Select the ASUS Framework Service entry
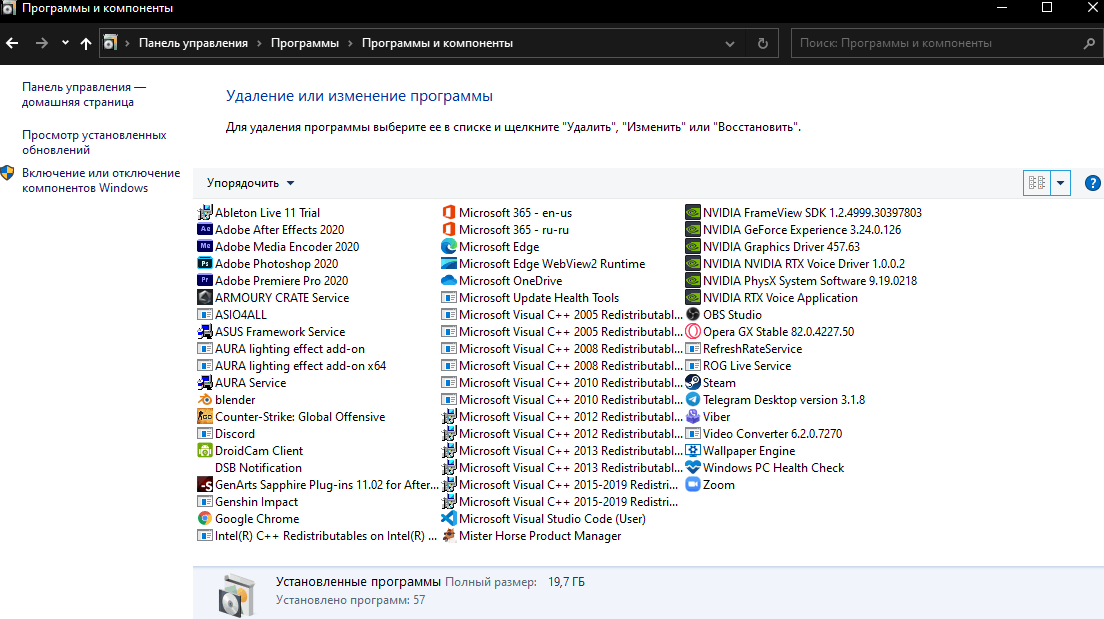This screenshot has height=619, width=1104. [271, 331]
